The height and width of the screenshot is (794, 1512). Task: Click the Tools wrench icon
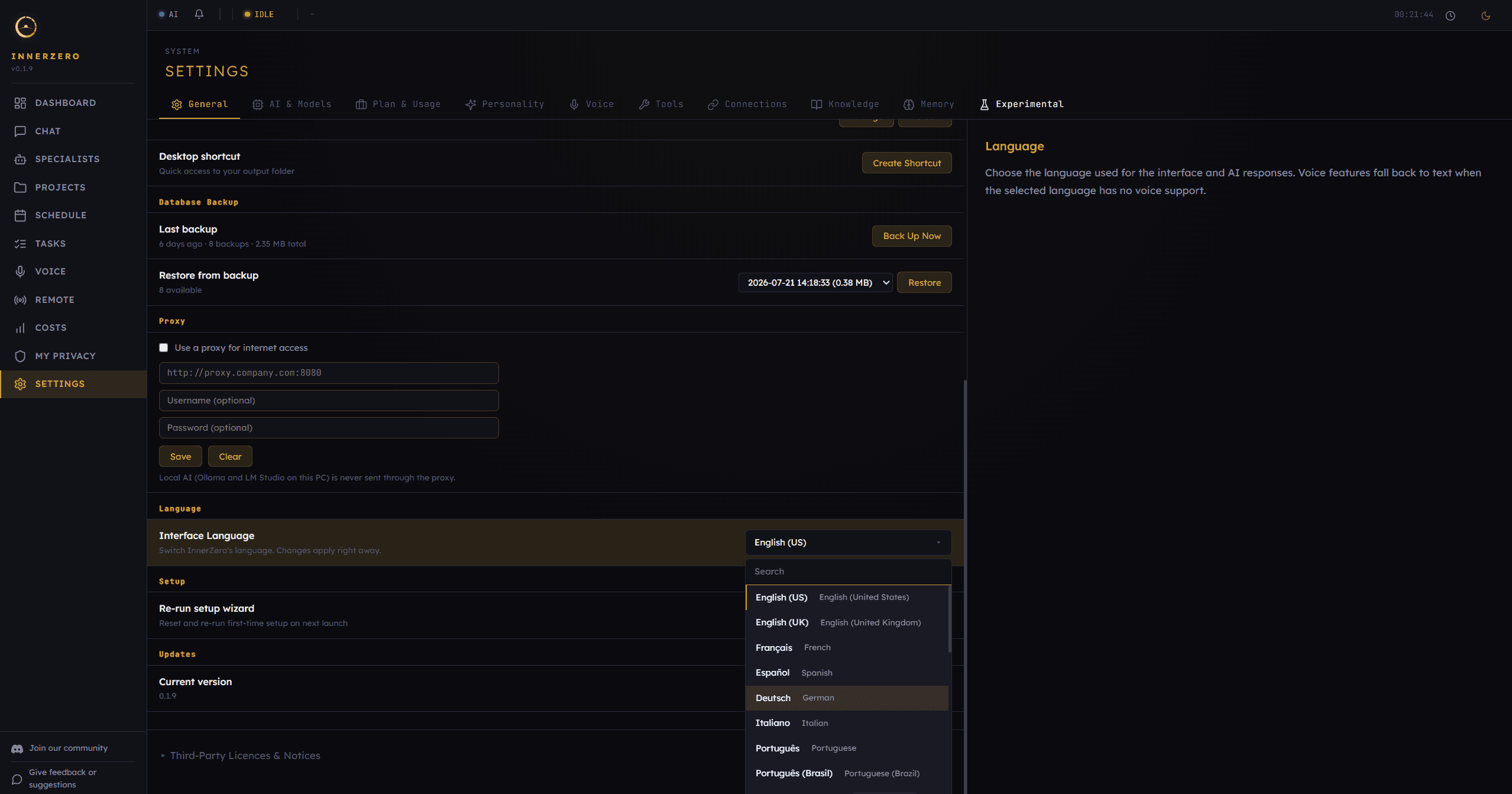coord(644,105)
